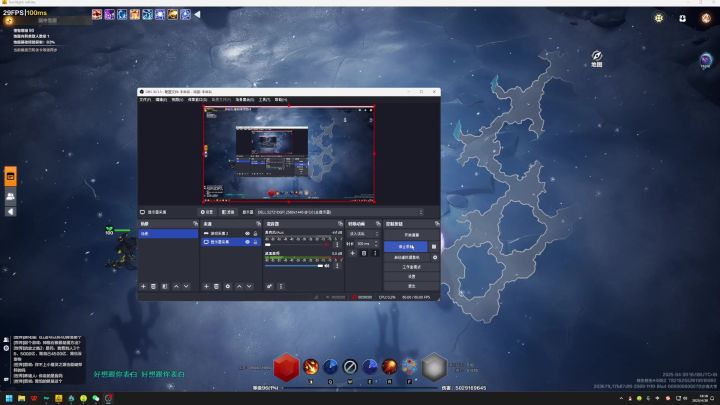Open the Scene Collection menu in OBS

(245, 100)
